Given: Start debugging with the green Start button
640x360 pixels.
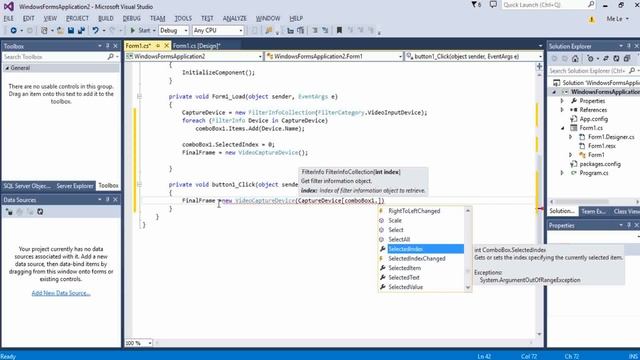Looking at the screenshot, I should click(140, 31).
